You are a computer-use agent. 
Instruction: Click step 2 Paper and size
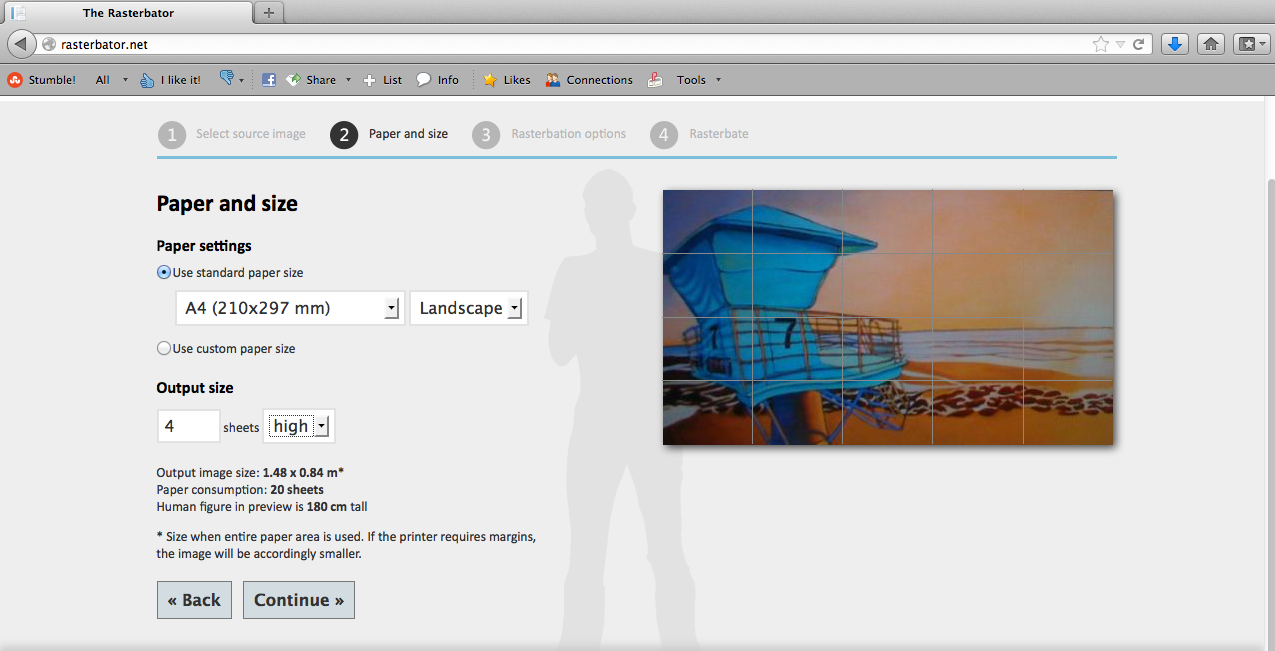point(390,134)
